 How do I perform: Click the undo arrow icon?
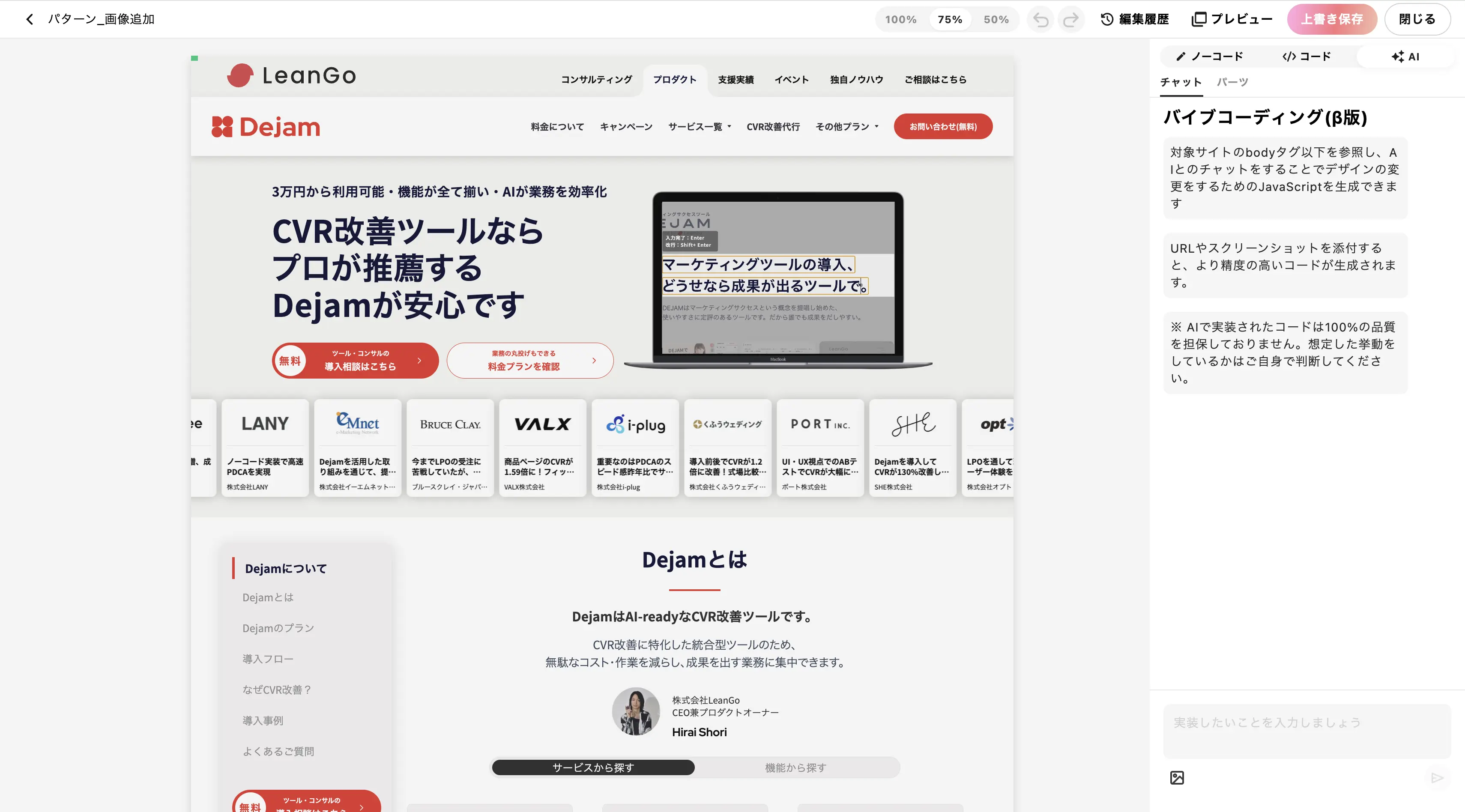(1041, 19)
